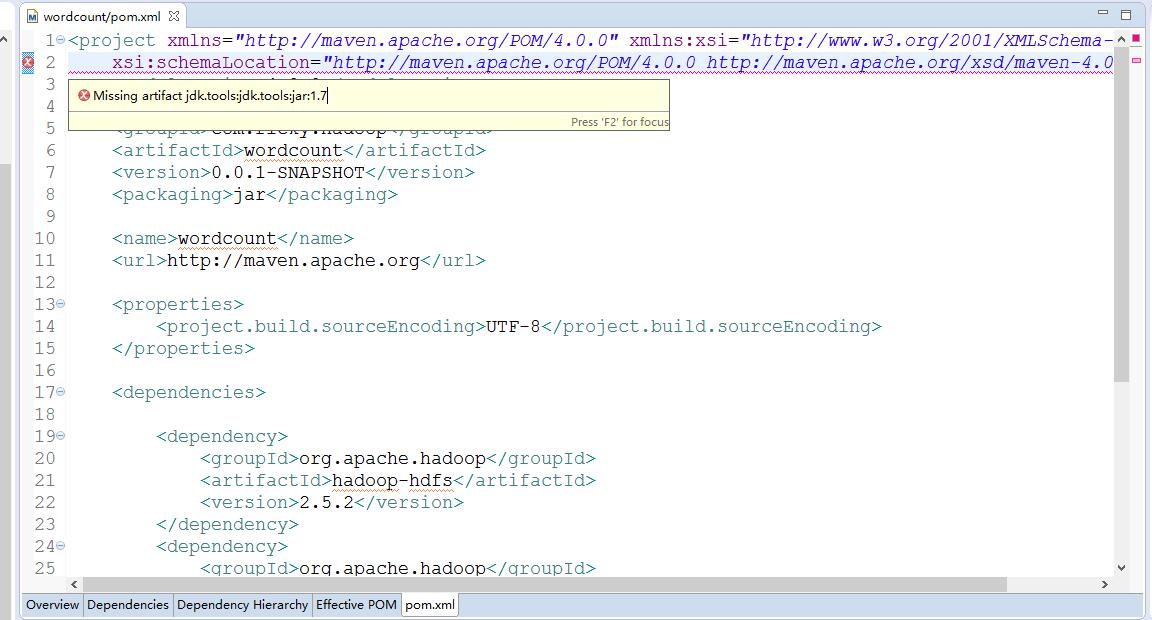Collapse the project element fold on line 1
Image resolution: width=1152 pixels, height=620 pixels.
coord(61,40)
